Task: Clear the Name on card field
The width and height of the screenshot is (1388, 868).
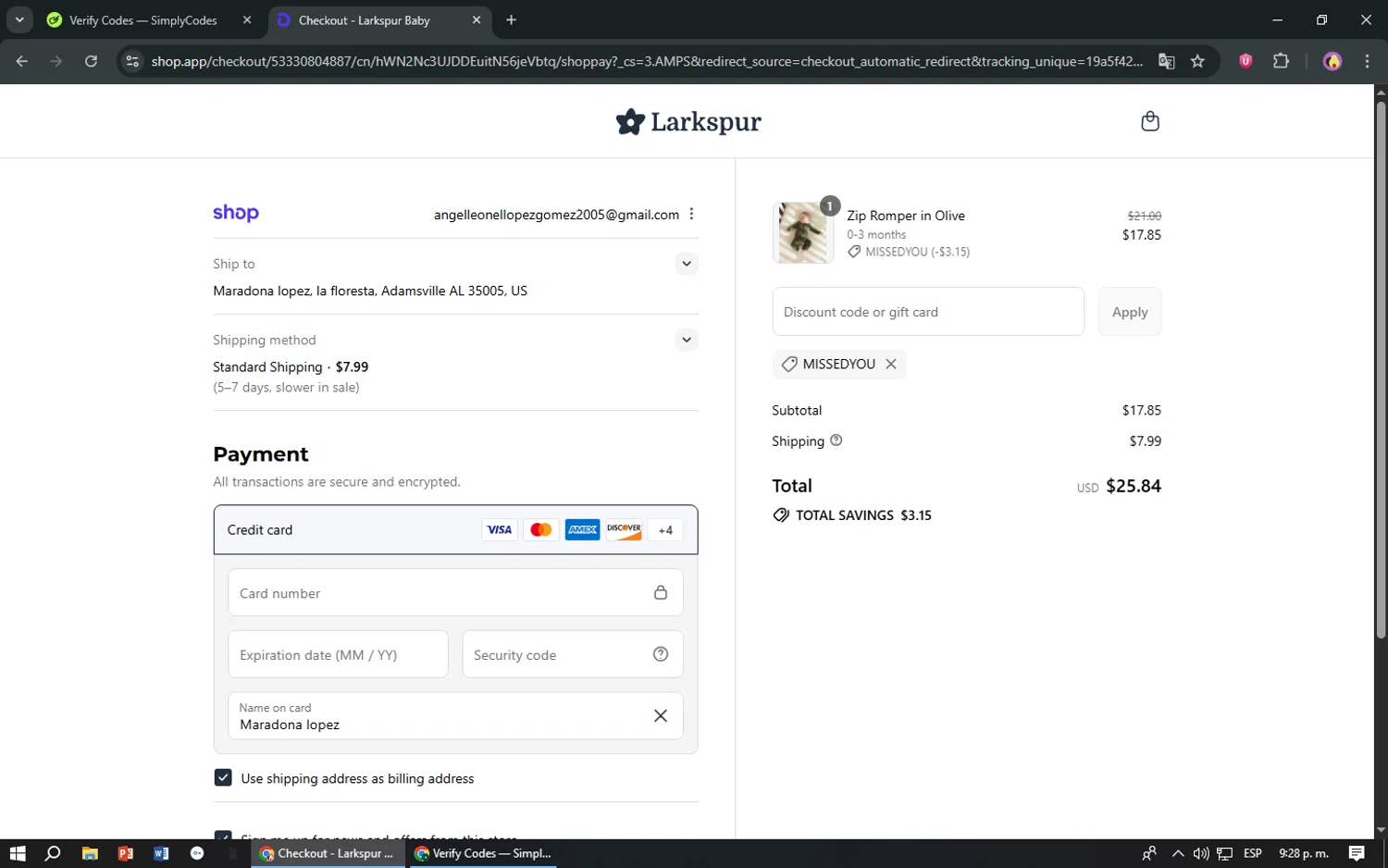Action: (661, 715)
